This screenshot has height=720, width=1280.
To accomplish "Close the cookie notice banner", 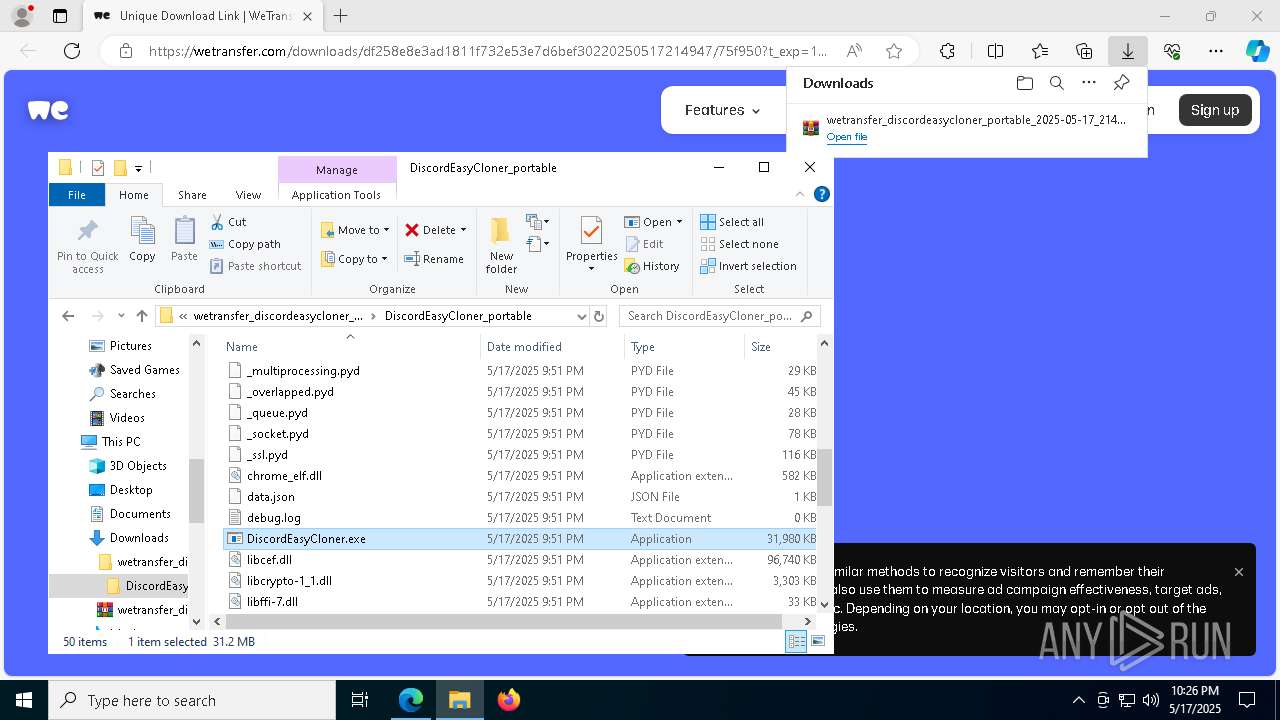I will click(1239, 572).
